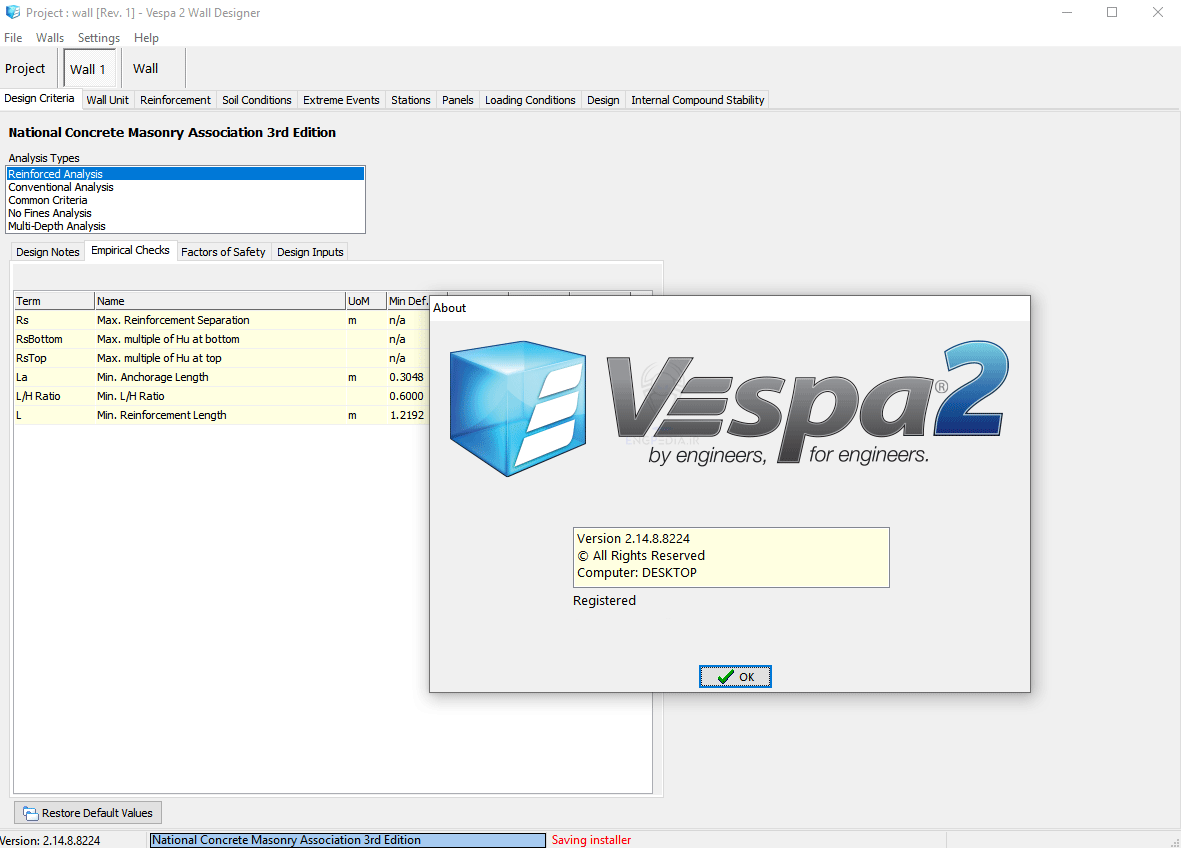Viewport: 1181px width, 848px height.
Task: Select the La row term cell
Action: pos(54,377)
